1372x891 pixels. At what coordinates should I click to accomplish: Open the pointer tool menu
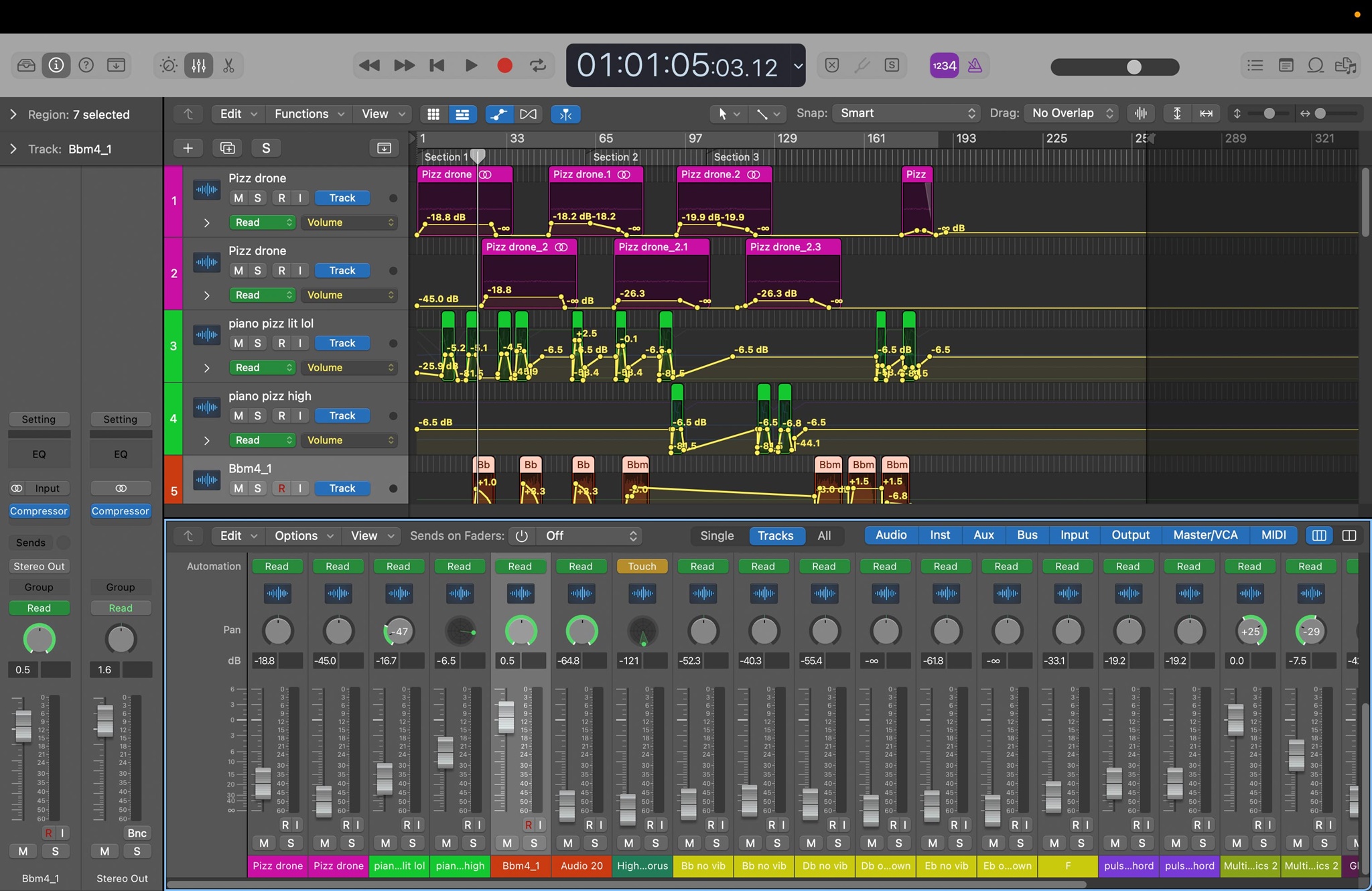click(728, 114)
